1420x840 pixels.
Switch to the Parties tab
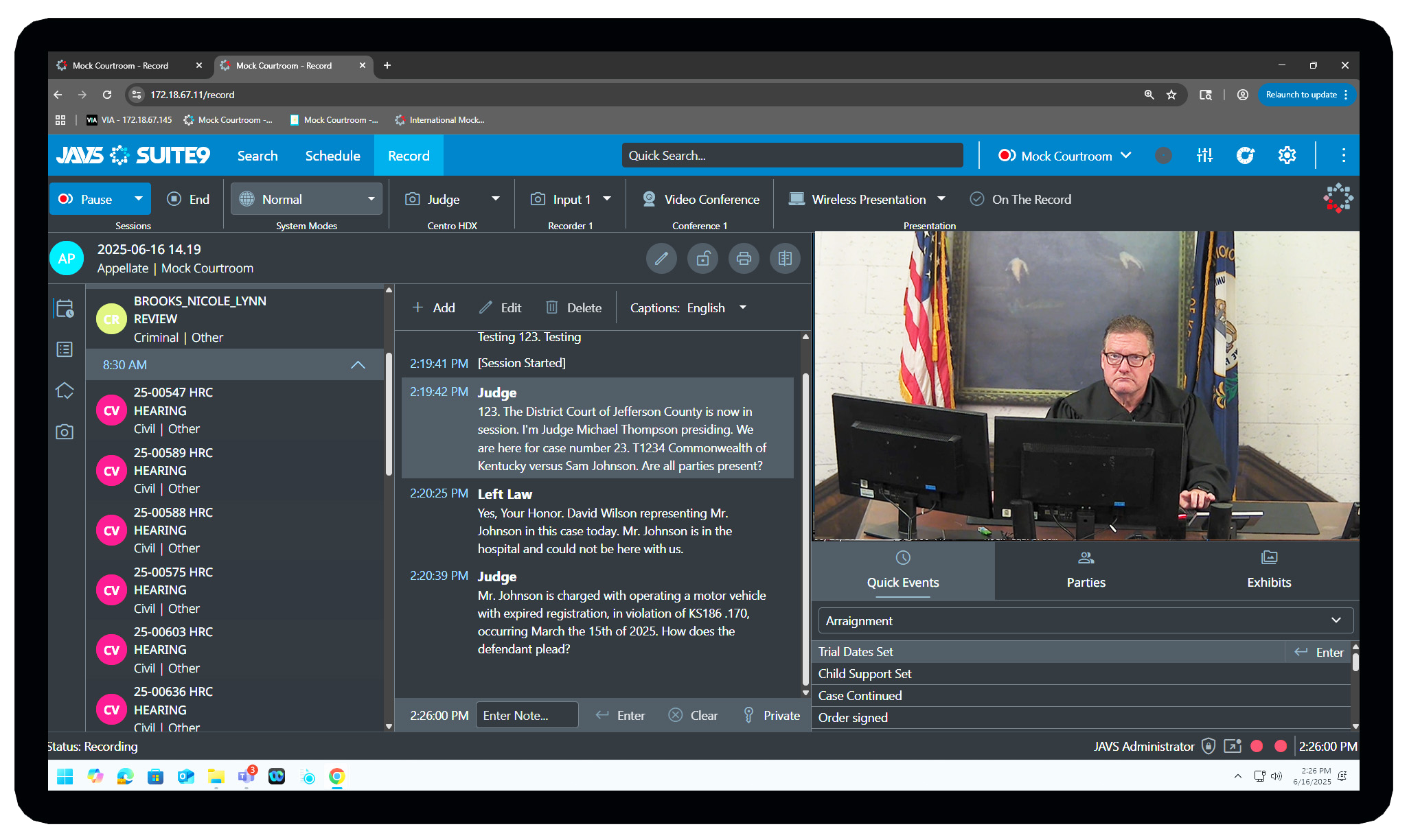pos(1086,570)
